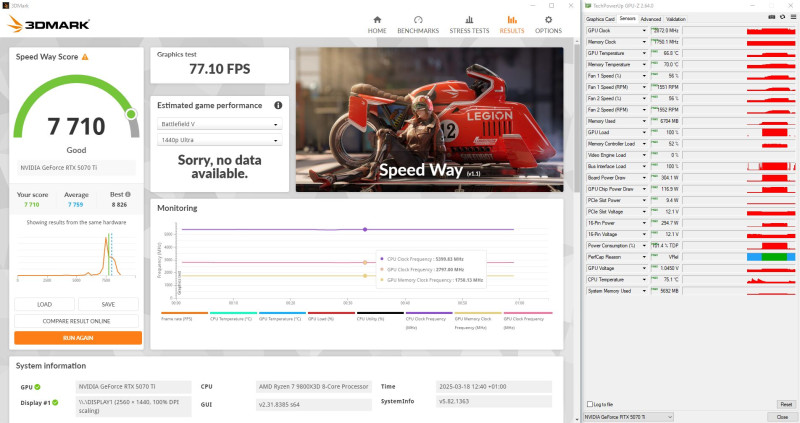This screenshot has width=800, height=423.
Task: Click the PerfCap Reason colored graph
Action: [x=771, y=257]
